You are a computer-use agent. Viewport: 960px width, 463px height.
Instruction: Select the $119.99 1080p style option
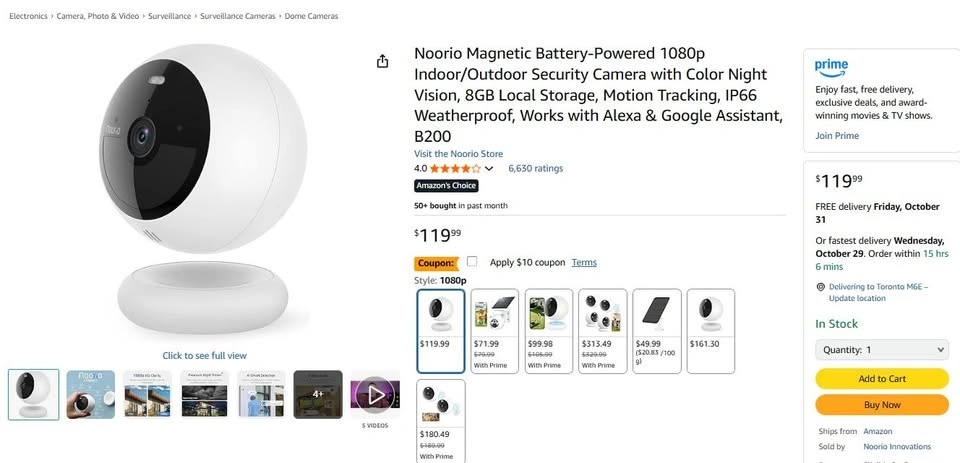440,331
